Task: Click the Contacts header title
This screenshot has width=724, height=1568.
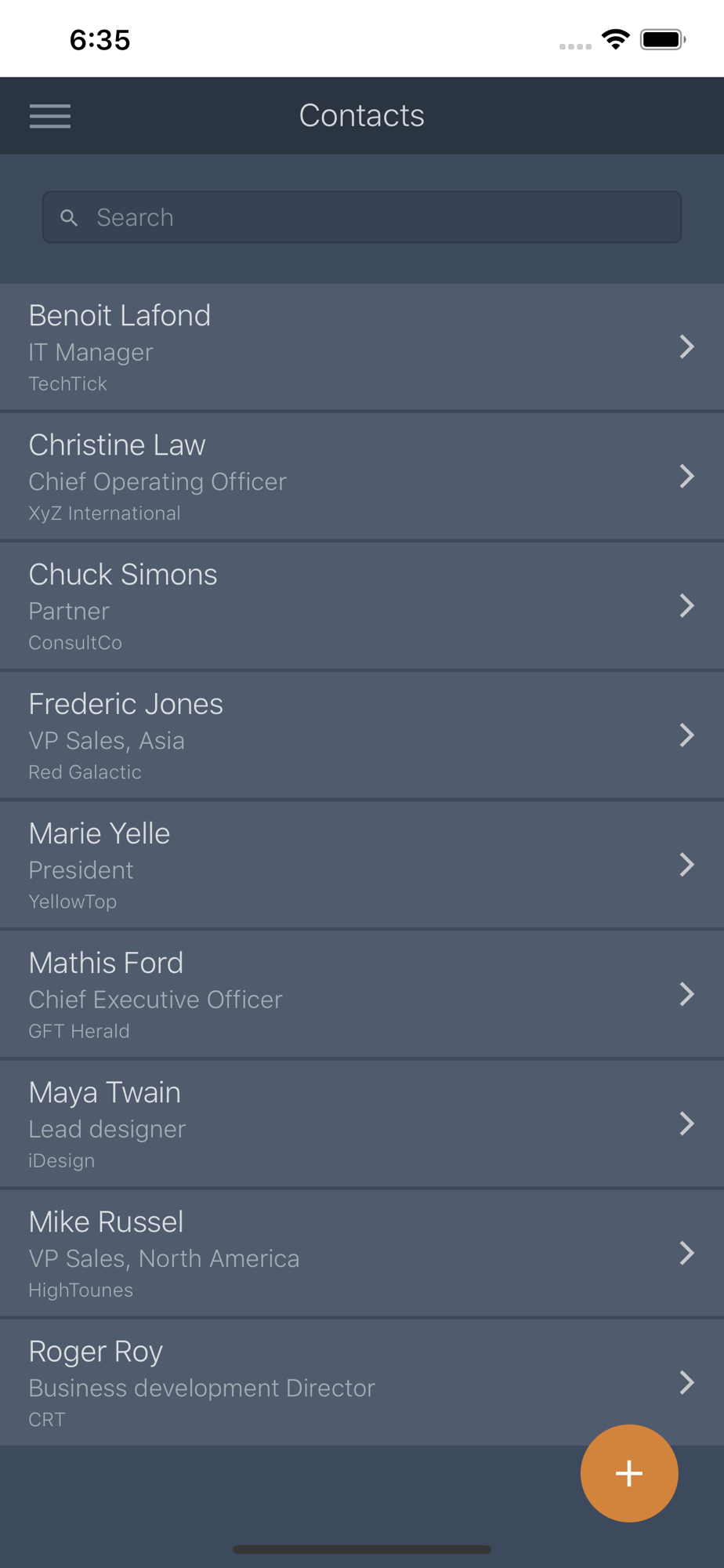Action: tap(362, 115)
